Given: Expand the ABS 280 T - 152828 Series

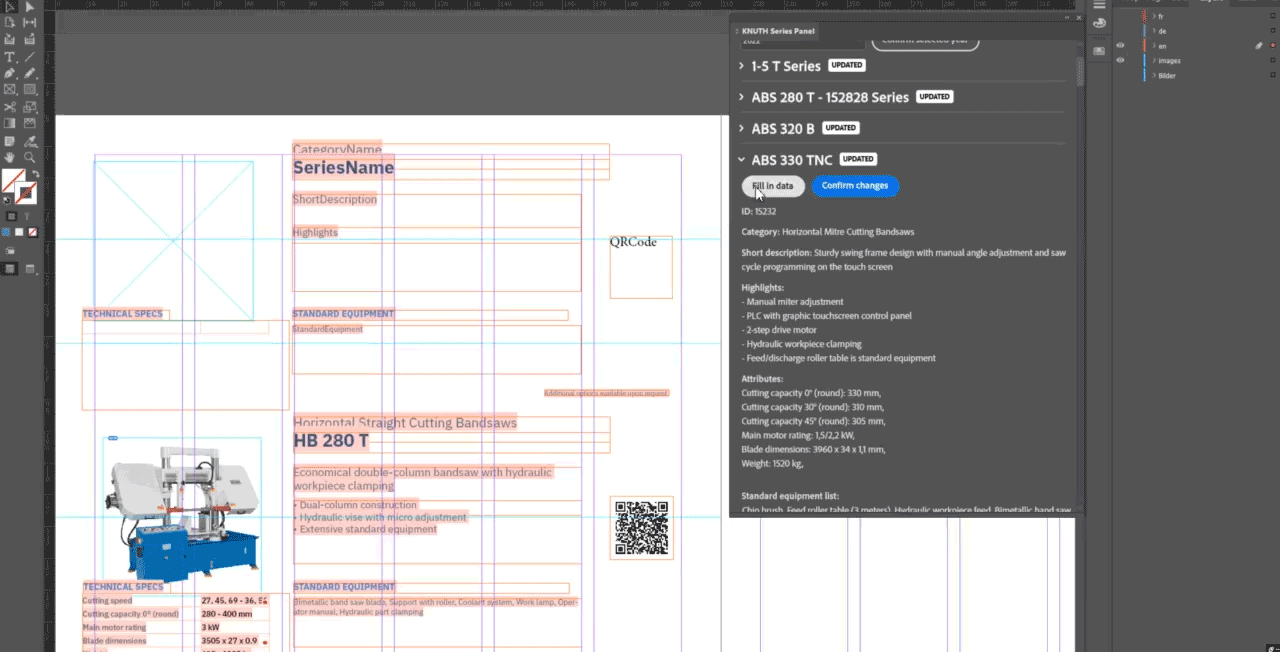Looking at the screenshot, I should 741,97.
